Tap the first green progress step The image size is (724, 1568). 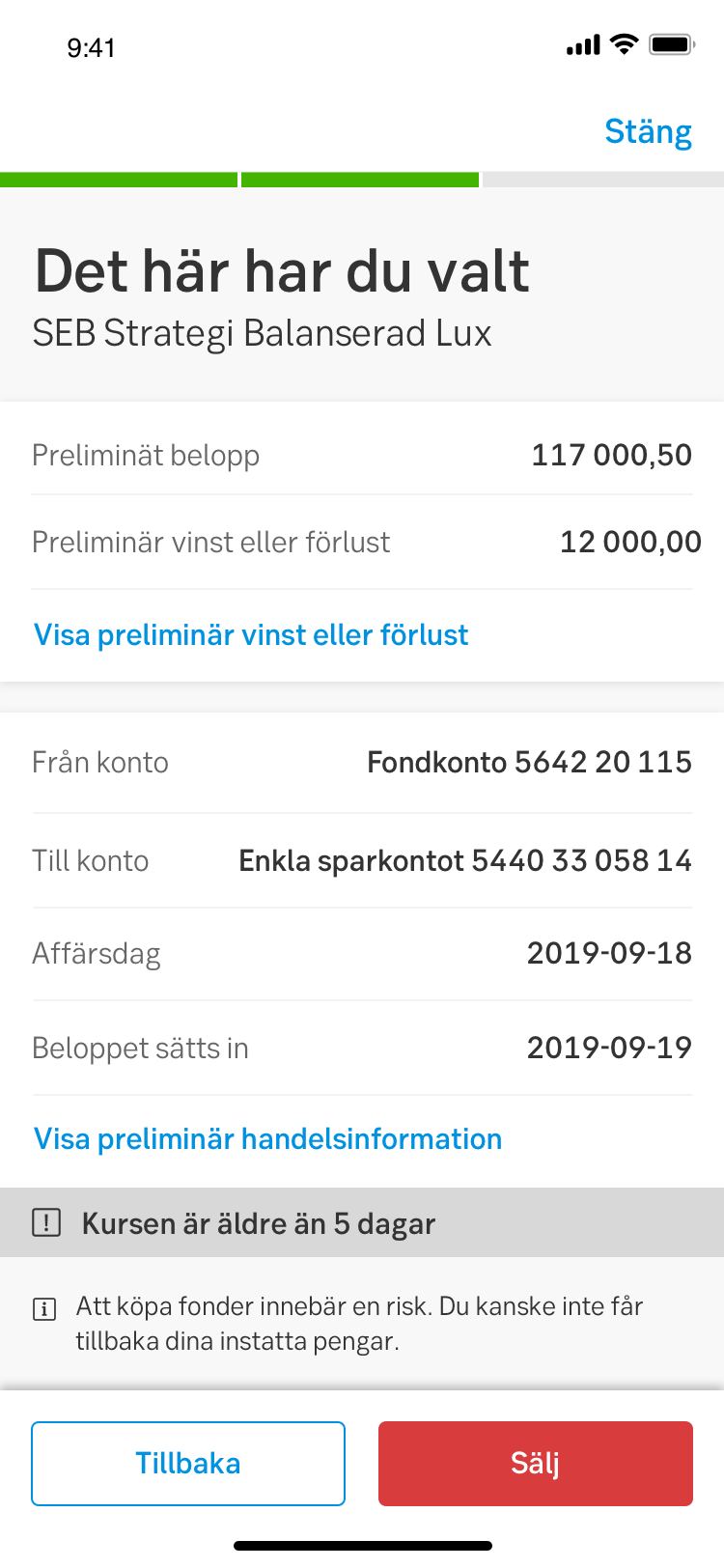[119, 180]
